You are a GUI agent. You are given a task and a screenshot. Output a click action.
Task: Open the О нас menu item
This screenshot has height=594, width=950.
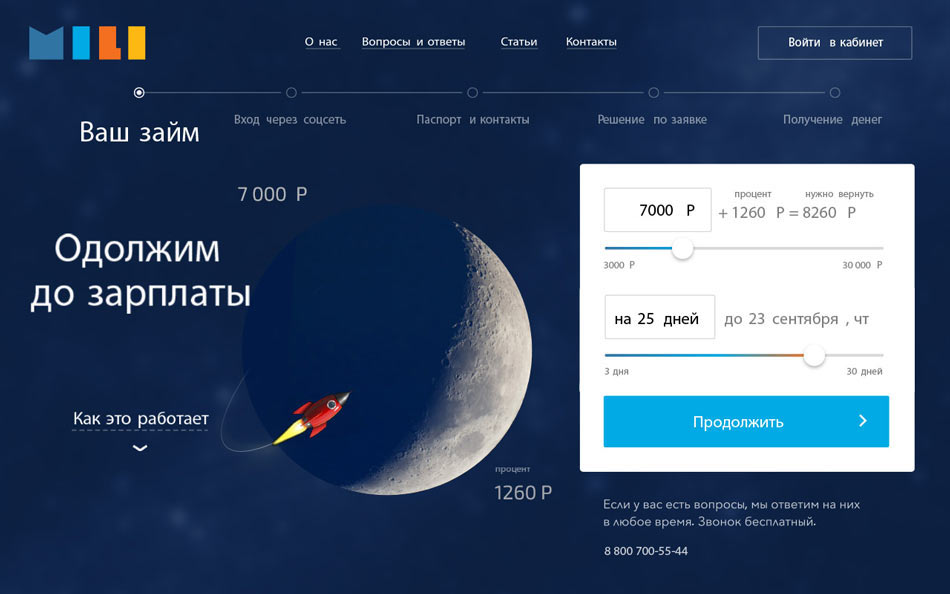[x=321, y=42]
